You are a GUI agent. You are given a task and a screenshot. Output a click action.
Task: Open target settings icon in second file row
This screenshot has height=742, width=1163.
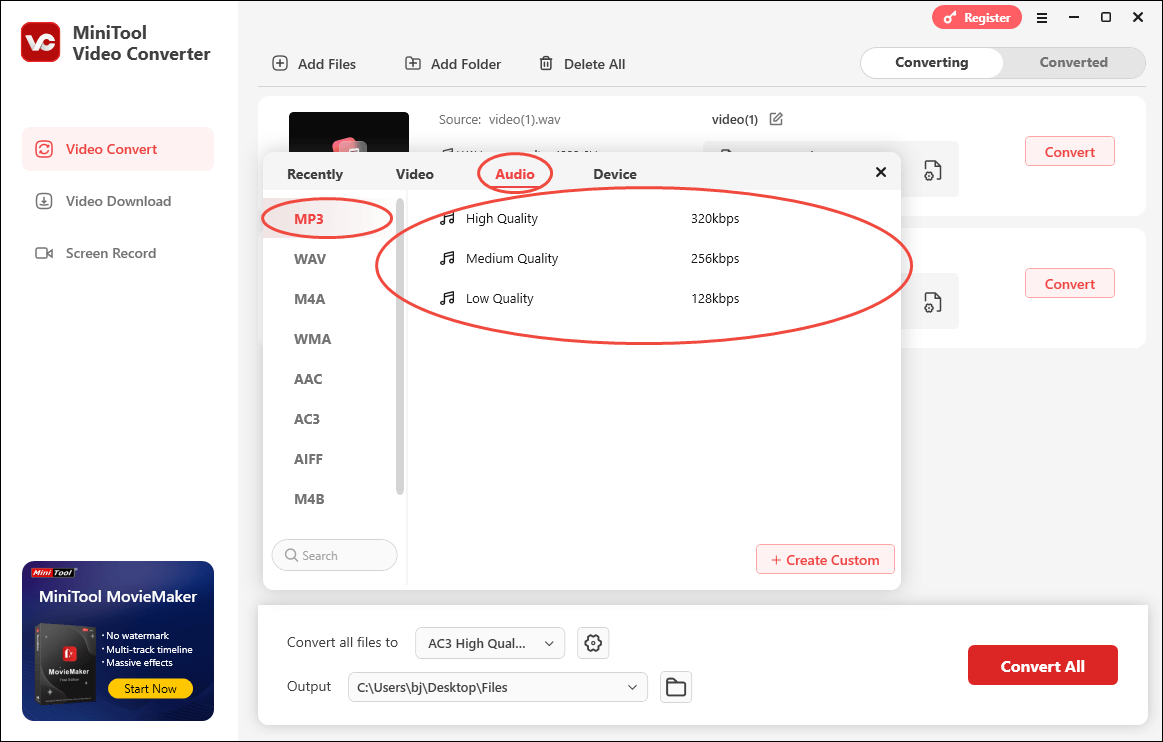(932, 303)
